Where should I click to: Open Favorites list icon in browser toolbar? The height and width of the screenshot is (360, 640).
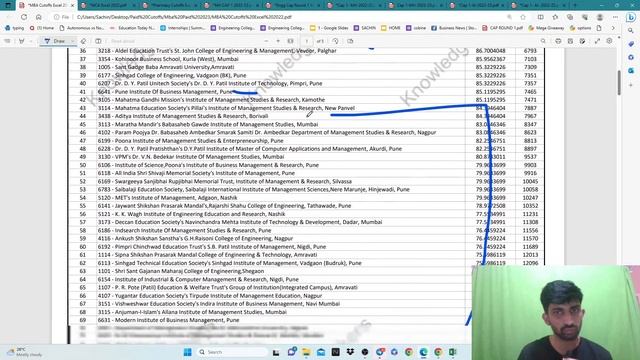tap(555, 17)
